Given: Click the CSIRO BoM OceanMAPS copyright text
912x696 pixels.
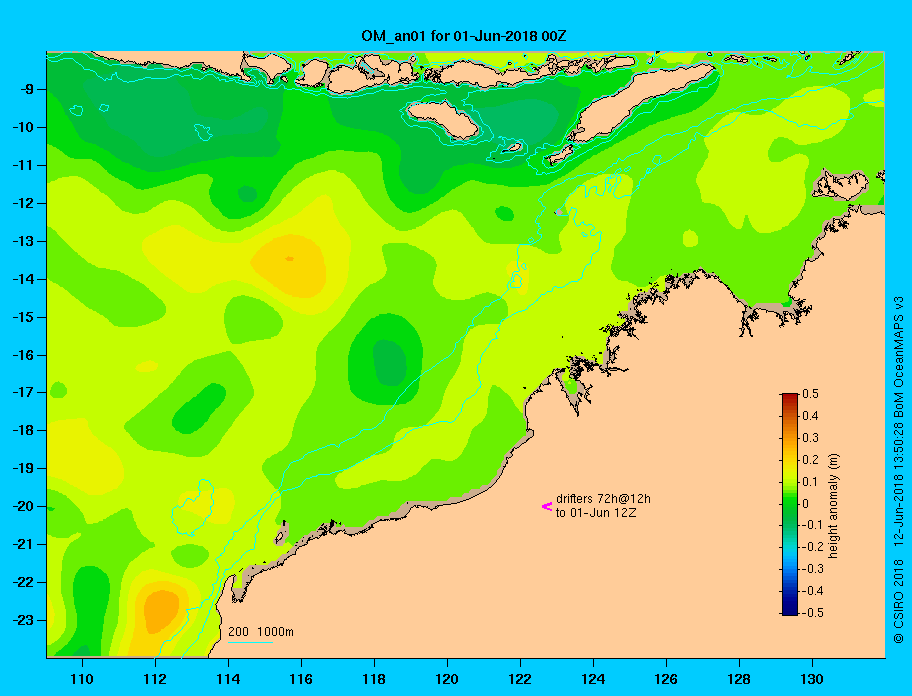Looking at the screenshot, I should click(899, 469).
